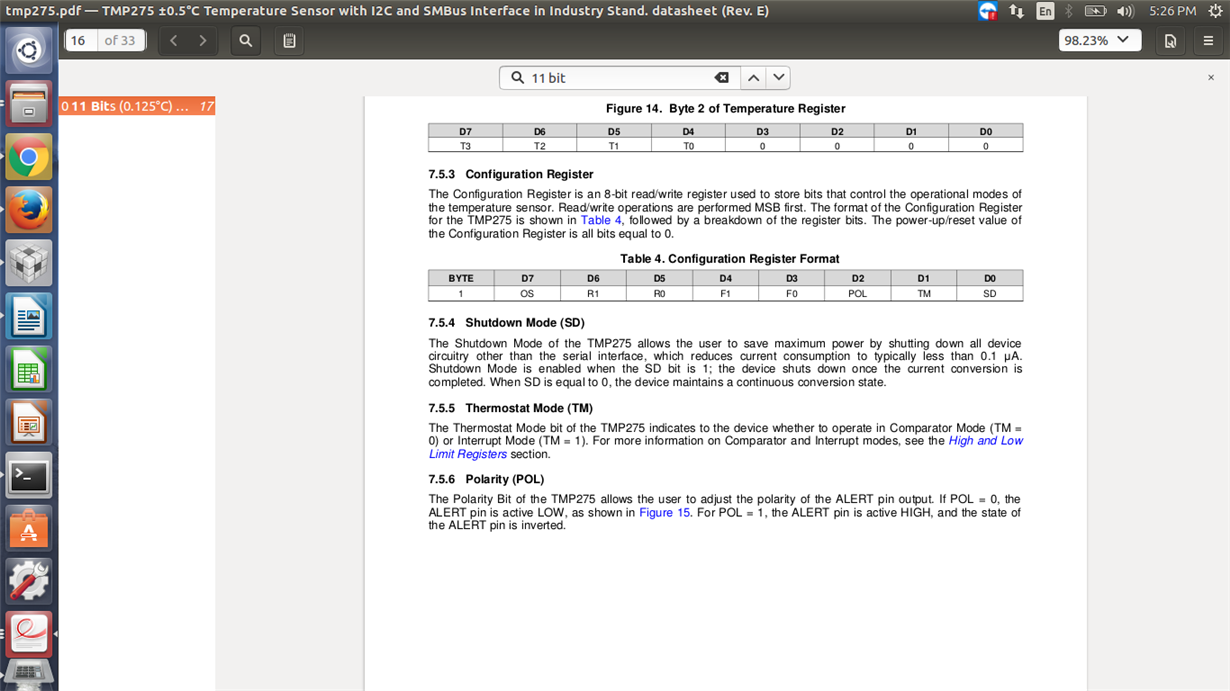
Task: Click the 'T3' cell in Figure 14
Action: (466, 146)
